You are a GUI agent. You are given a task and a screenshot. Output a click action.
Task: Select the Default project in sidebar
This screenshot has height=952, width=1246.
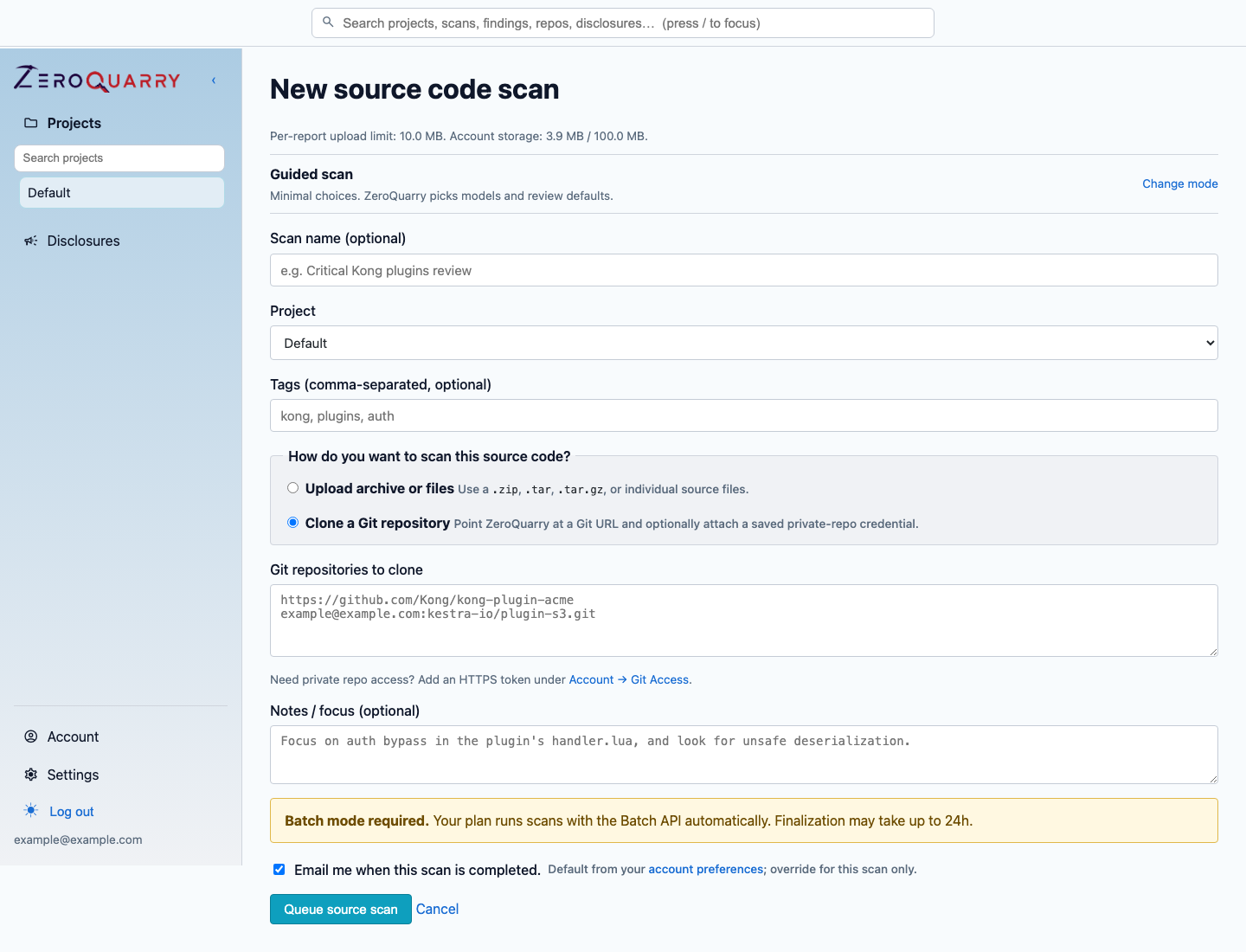pos(122,193)
